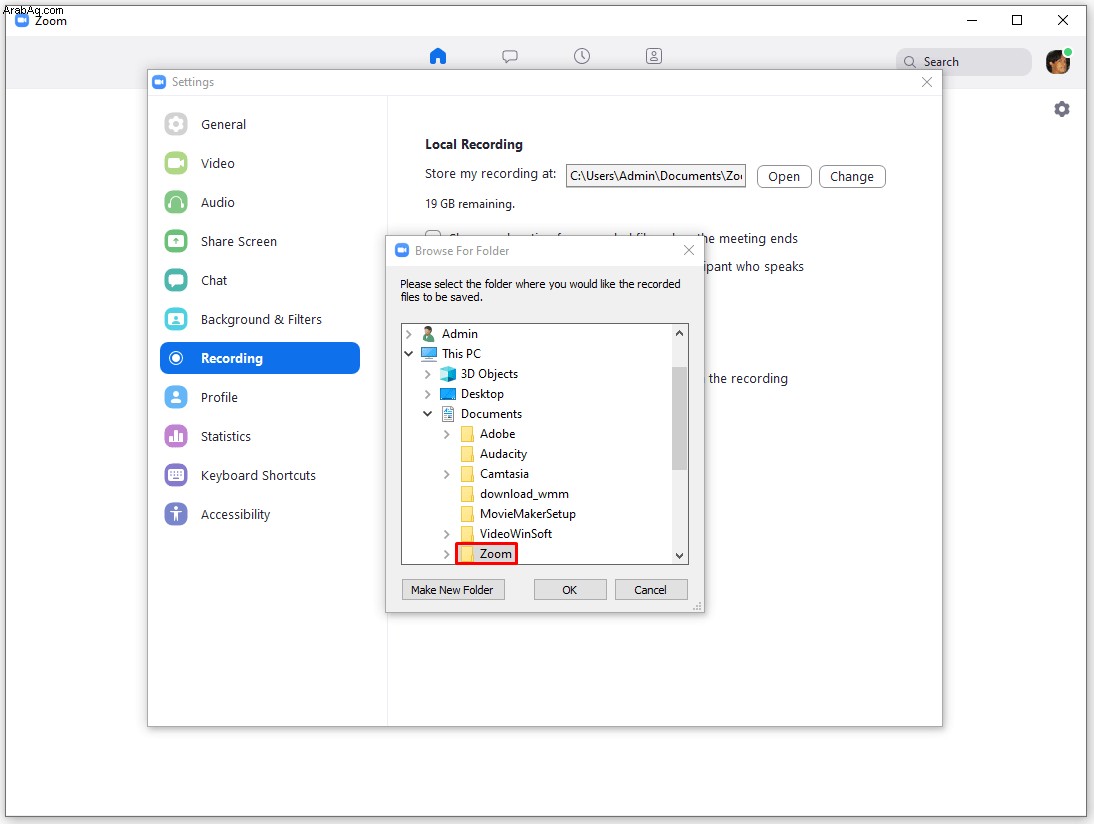Click the settings gear icon below avatar

click(1061, 109)
